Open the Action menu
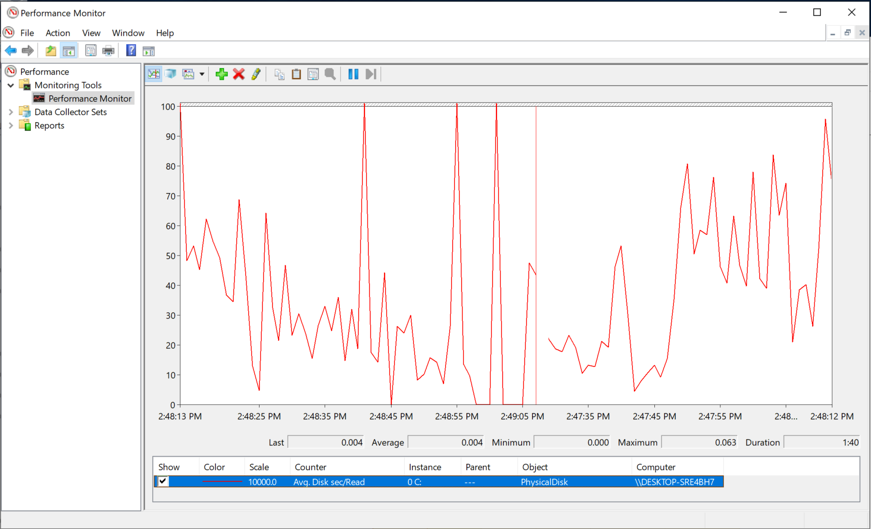This screenshot has width=871, height=529. click(58, 33)
